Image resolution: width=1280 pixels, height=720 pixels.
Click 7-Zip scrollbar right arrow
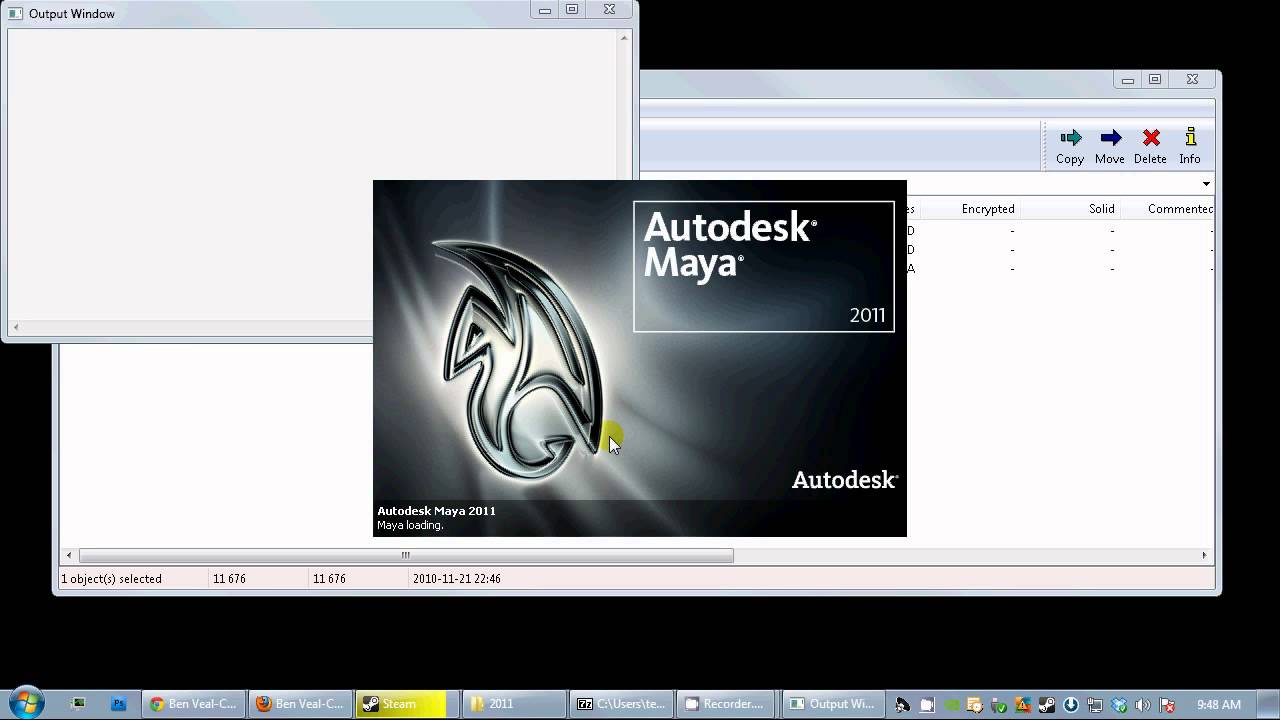1204,555
